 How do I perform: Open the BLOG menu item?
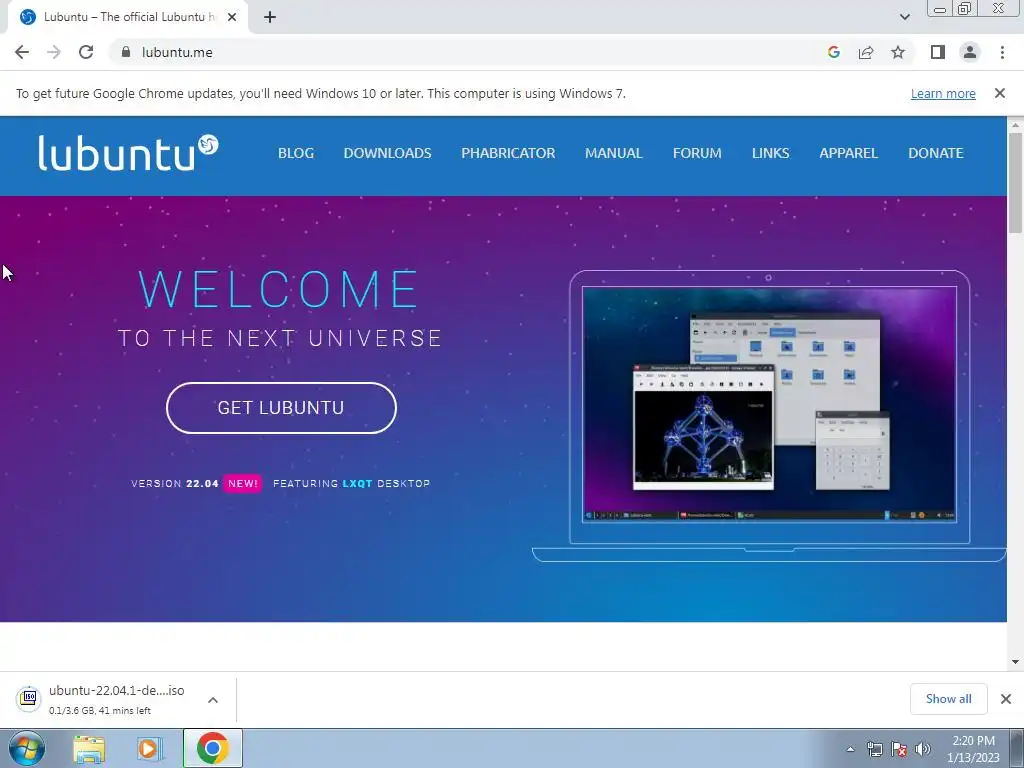coord(296,153)
